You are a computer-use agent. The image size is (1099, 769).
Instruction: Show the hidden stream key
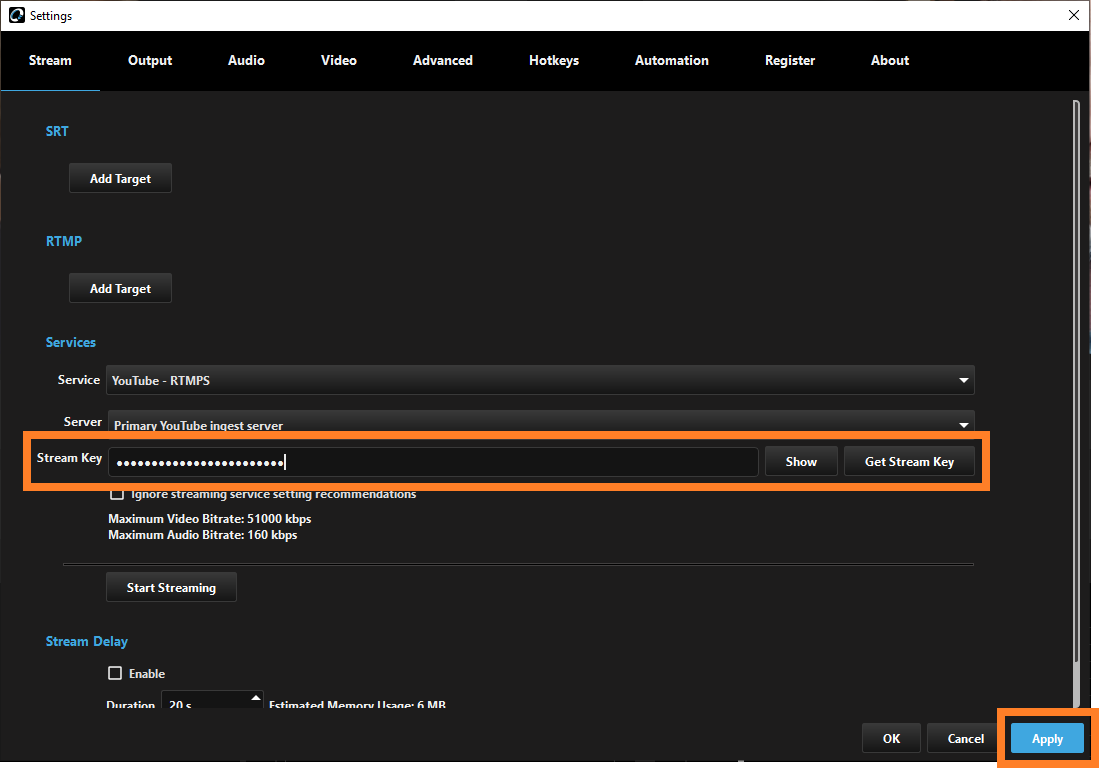pos(801,462)
